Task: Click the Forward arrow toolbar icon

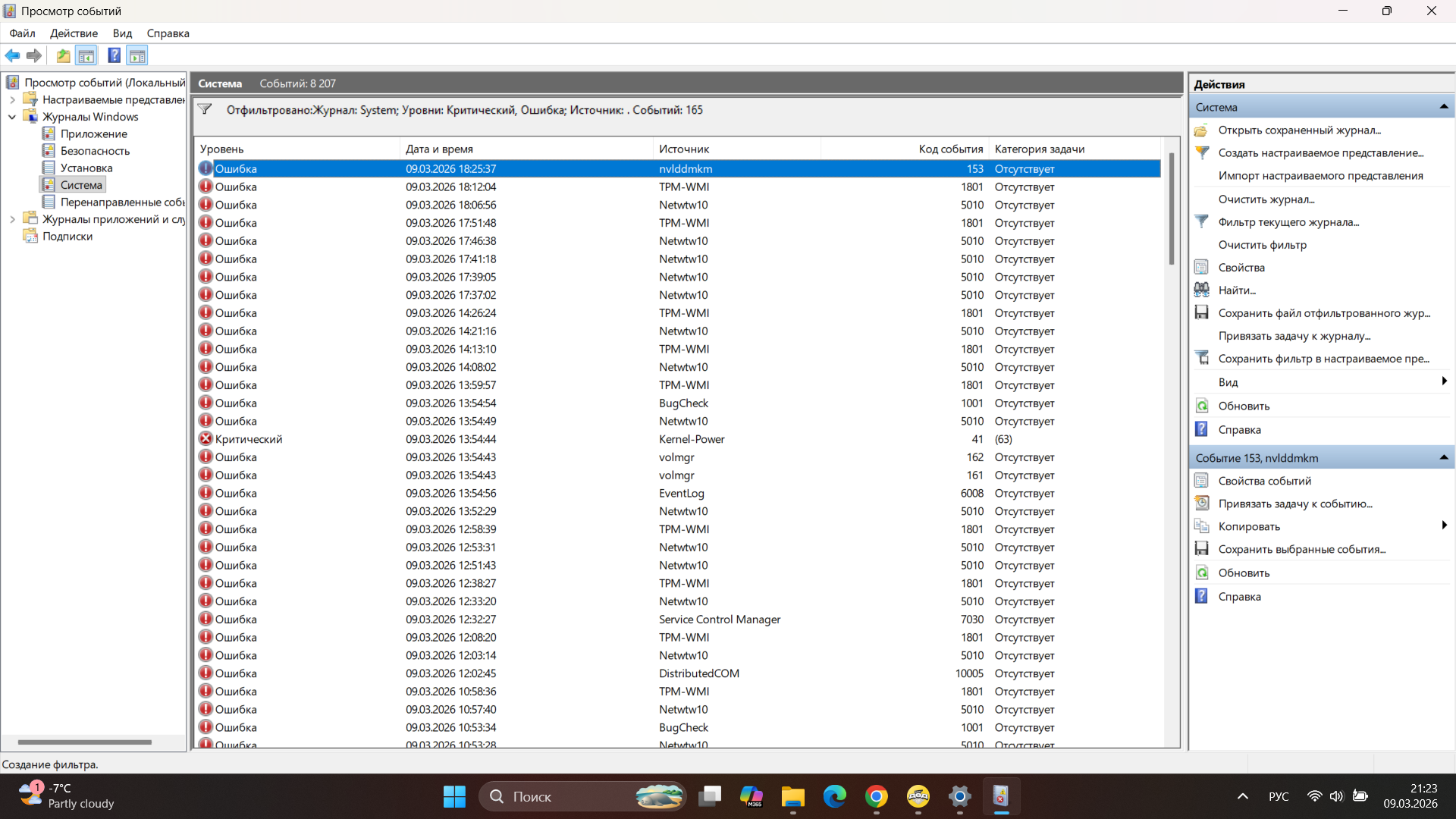Action: pyautogui.click(x=34, y=55)
